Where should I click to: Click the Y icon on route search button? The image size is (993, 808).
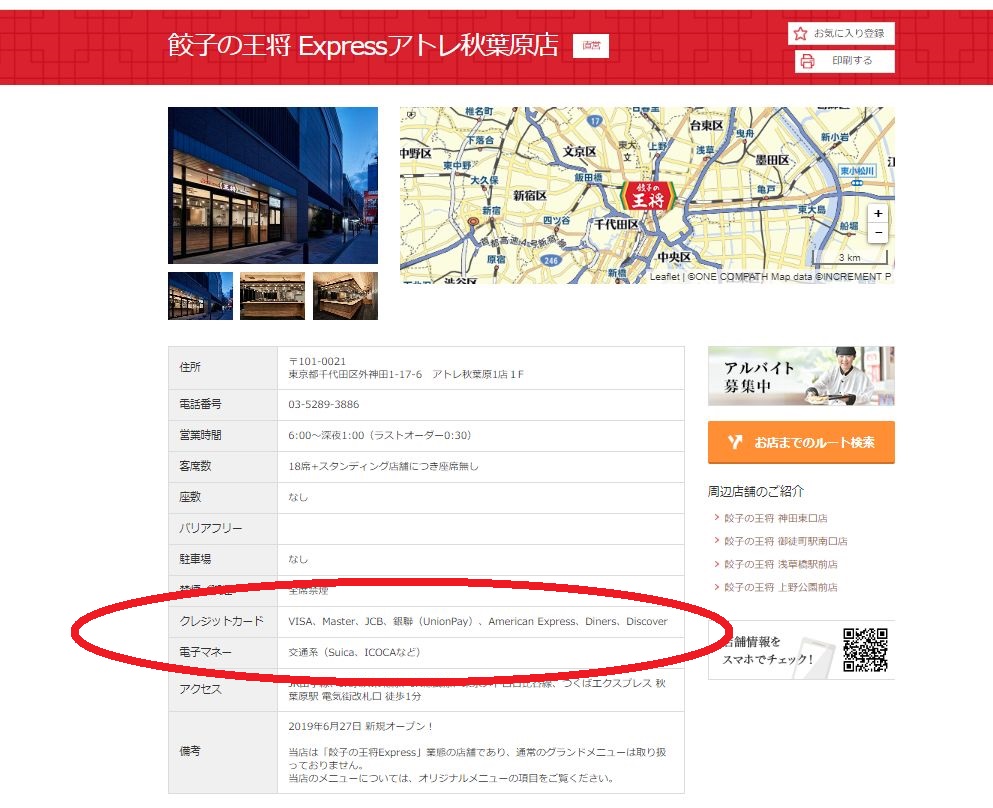pyautogui.click(x=735, y=442)
